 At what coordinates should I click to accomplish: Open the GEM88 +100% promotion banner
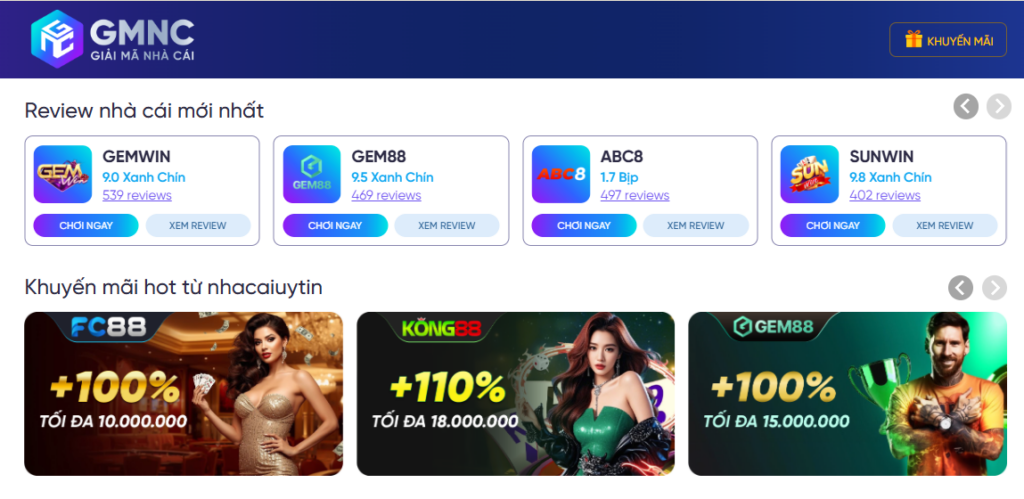click(848, 394)
